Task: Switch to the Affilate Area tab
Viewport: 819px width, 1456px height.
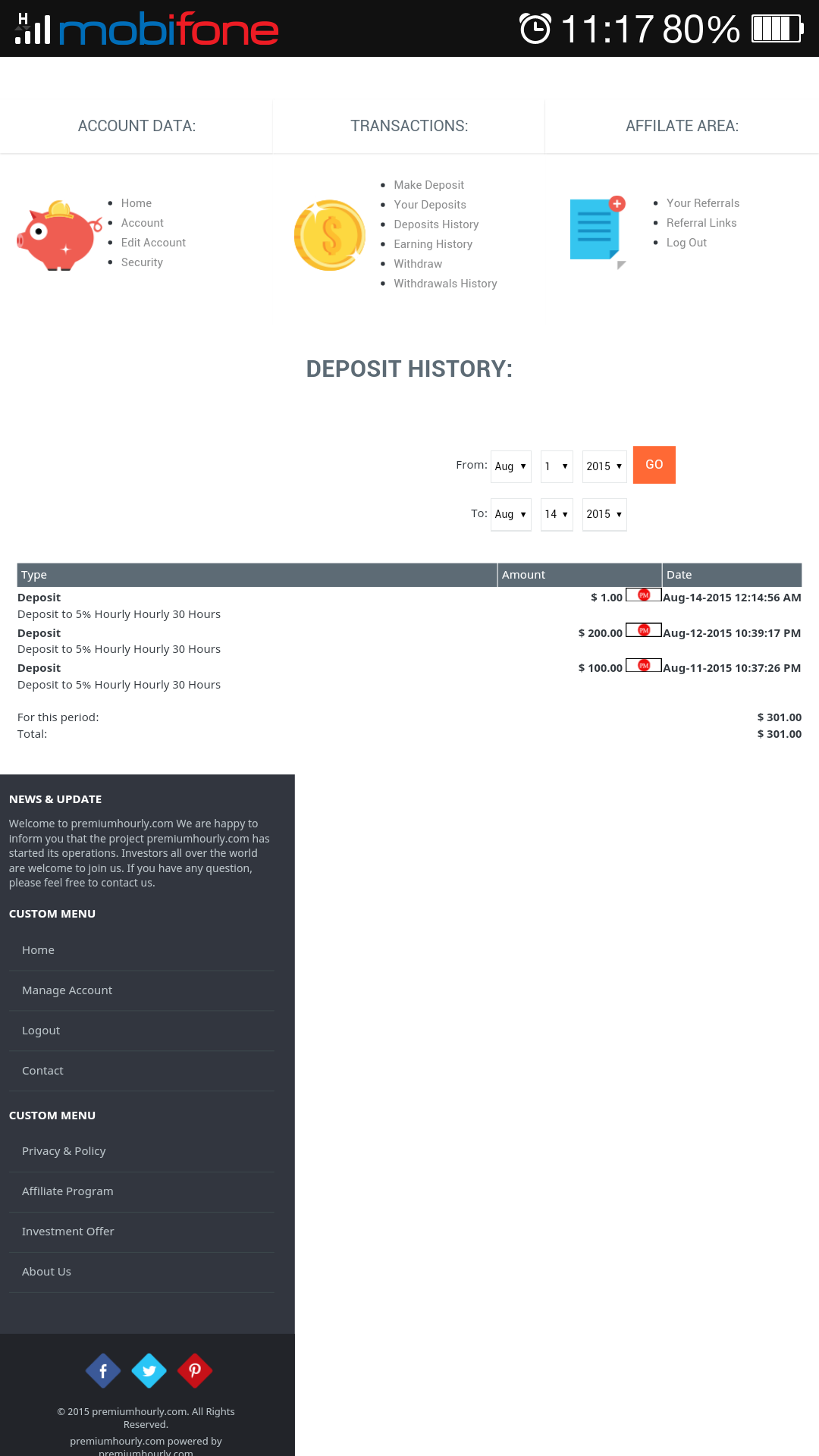Action: pos(682,126)
